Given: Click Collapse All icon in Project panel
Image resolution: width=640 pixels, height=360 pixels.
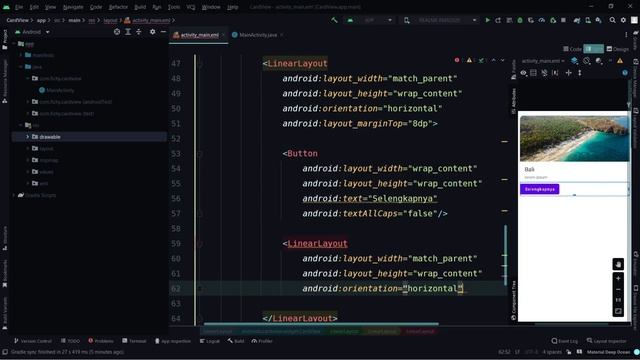Looking at the screenshot, I should click(139, 32).
